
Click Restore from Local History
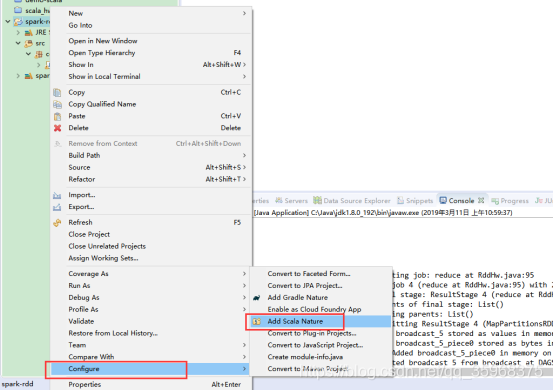tap(152, 334)
